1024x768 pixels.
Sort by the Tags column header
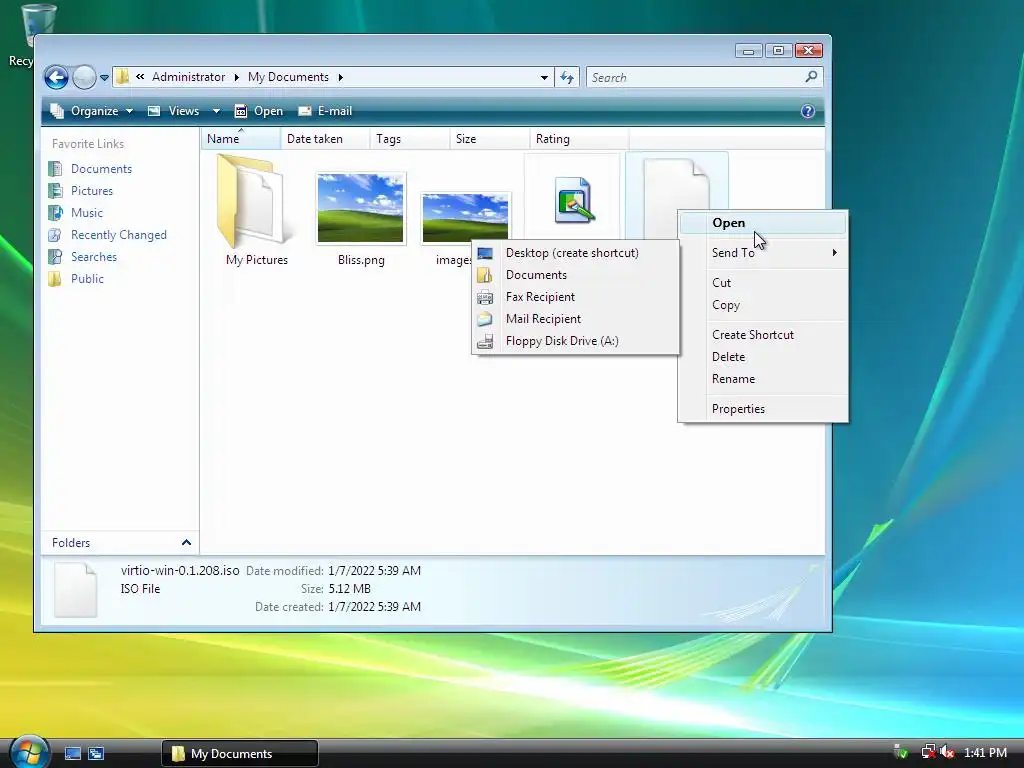(x=409, y=138)
